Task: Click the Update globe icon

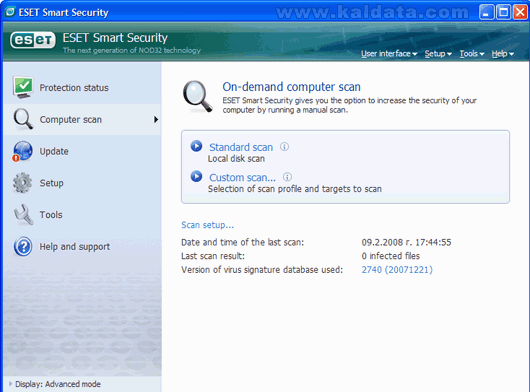Action: coord(23,151)
